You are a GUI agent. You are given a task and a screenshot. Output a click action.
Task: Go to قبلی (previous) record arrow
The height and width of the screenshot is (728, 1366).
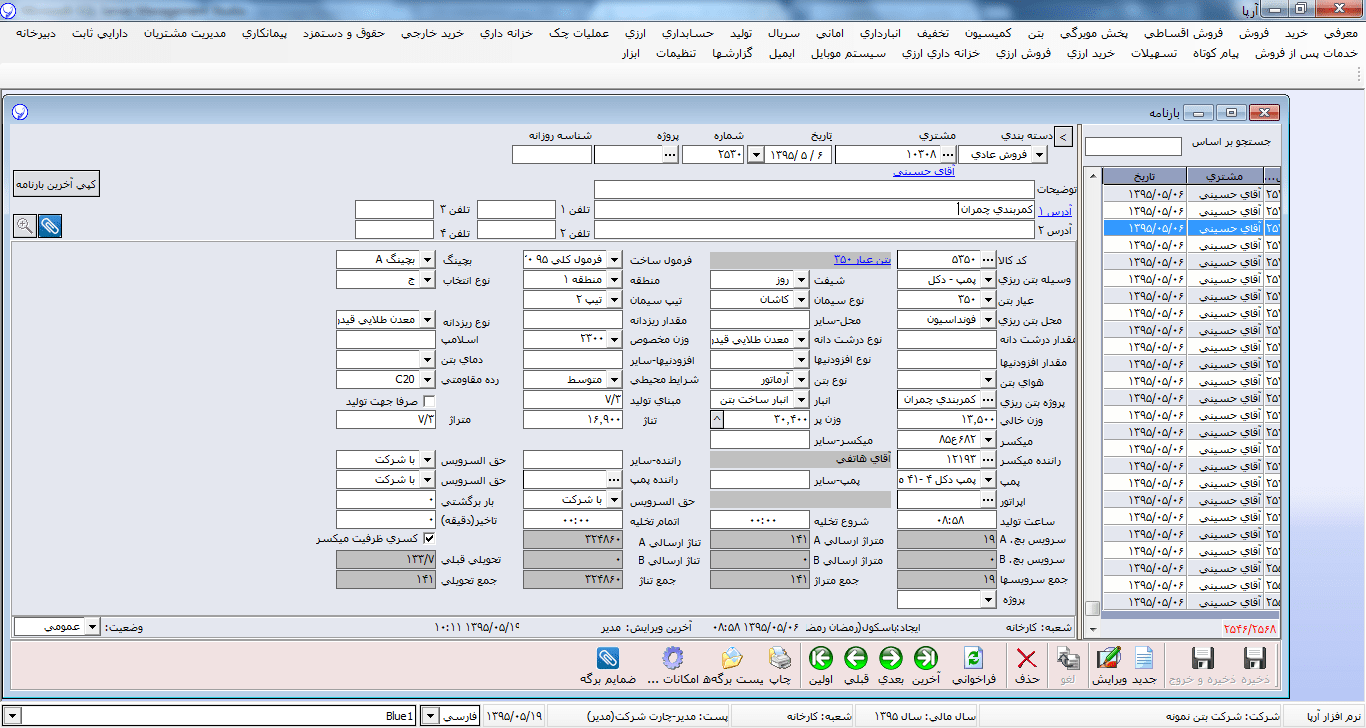pyautogui.click(x=856, y=658)
